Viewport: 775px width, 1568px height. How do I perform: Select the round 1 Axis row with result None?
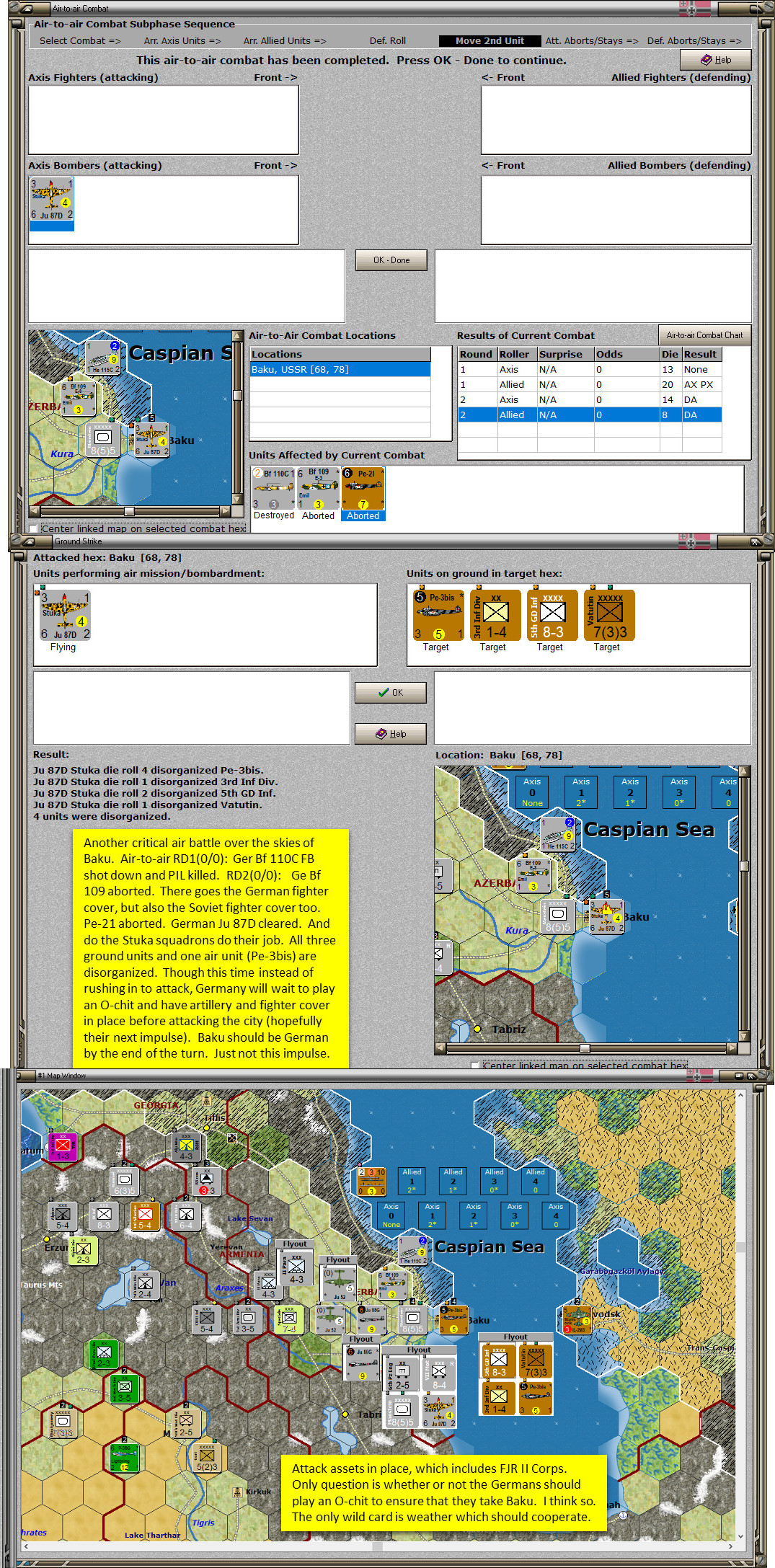[x=590, y=369]
